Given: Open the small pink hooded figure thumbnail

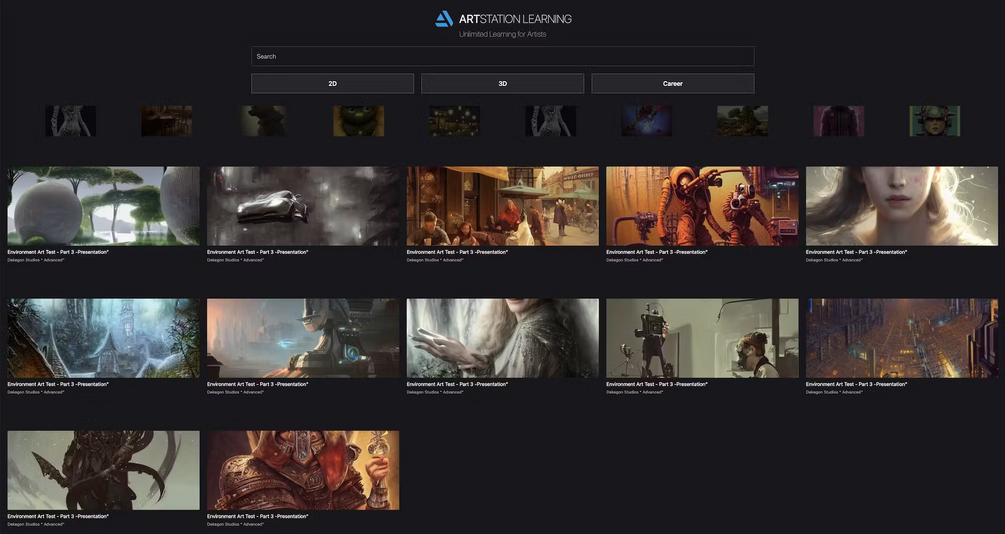Looking at the screenshot, I should point(838,121).
